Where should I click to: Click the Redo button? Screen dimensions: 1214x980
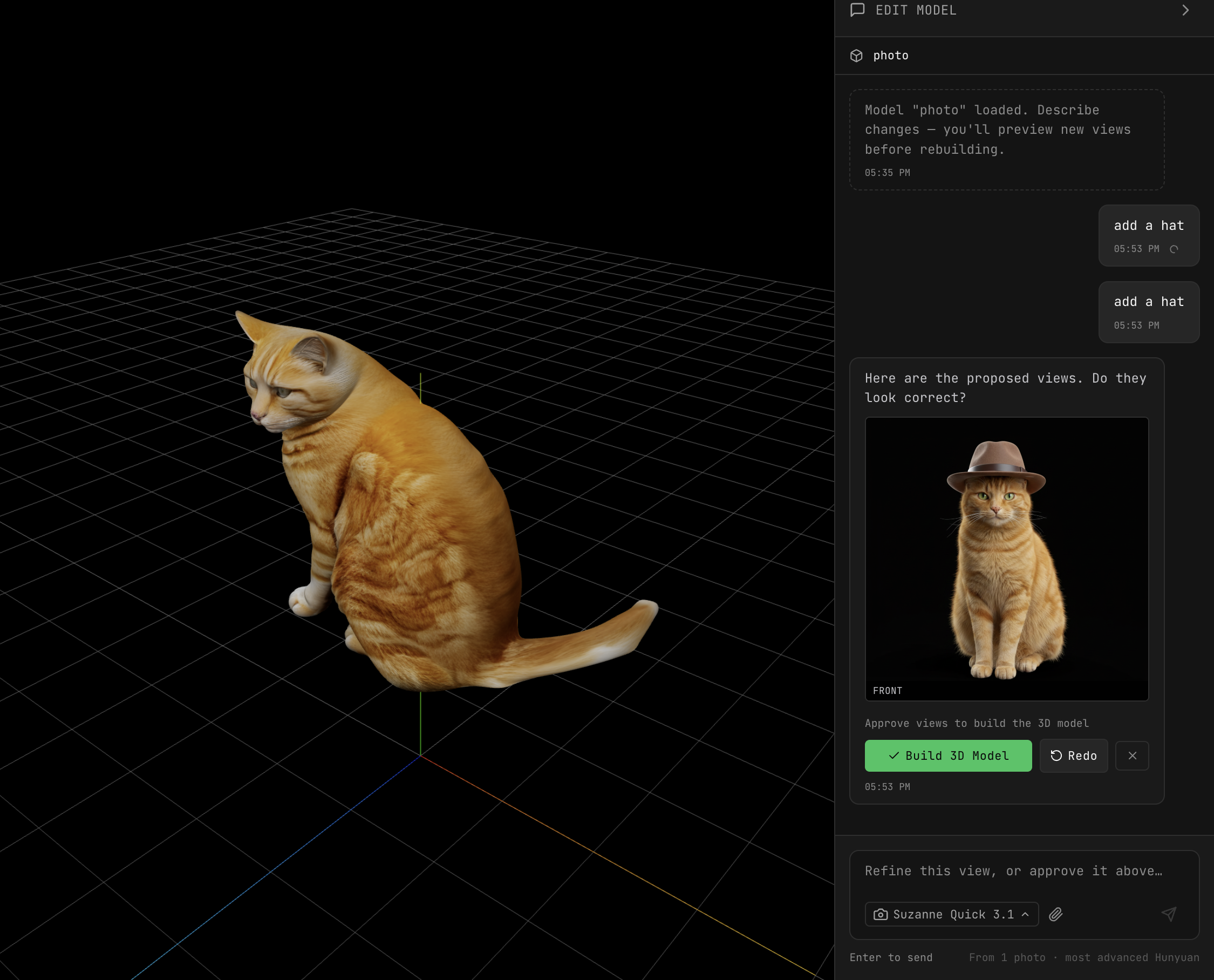[x=1074, y=756]
